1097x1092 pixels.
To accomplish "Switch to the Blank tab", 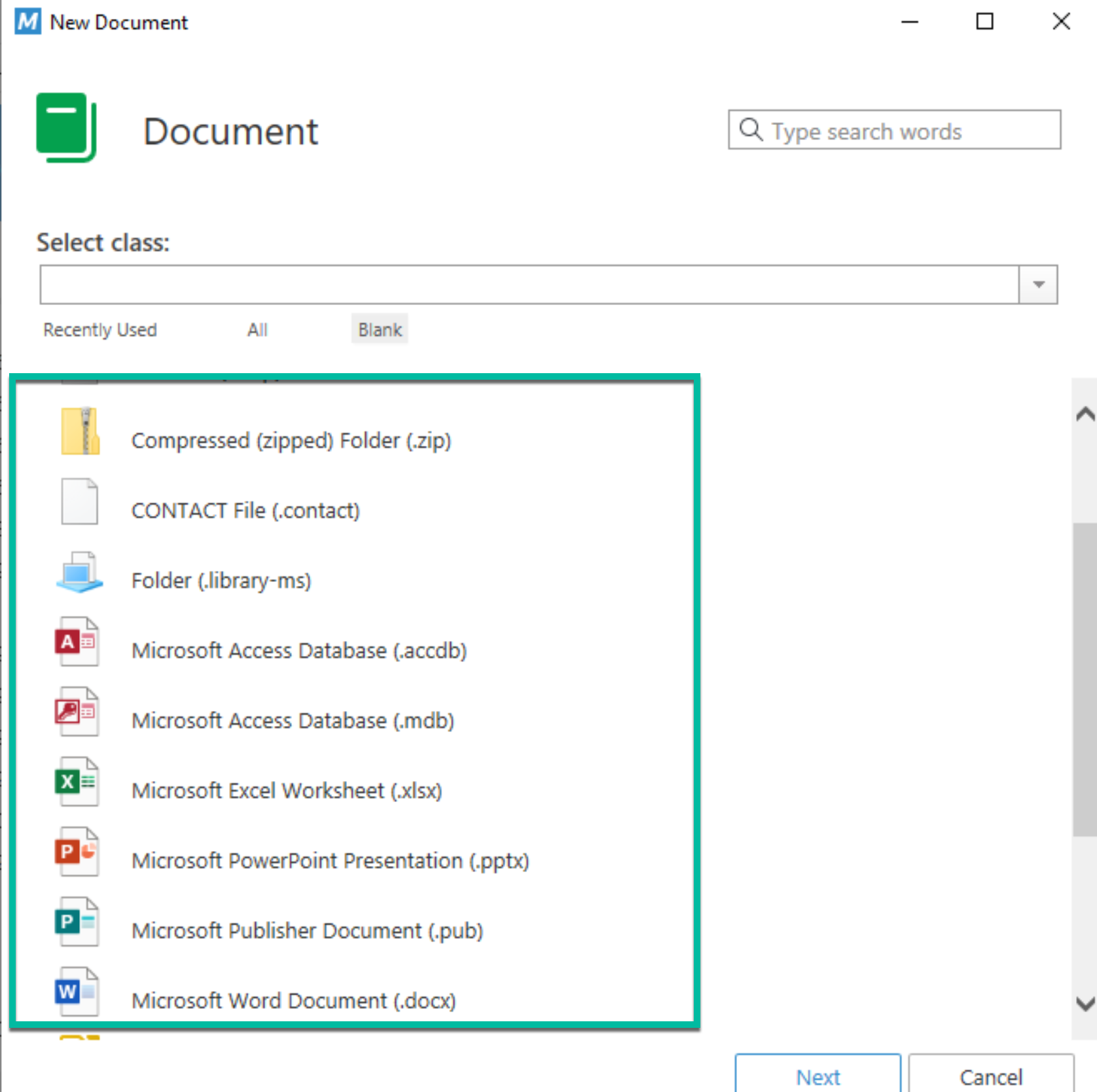I will click(x=380, y=329).
